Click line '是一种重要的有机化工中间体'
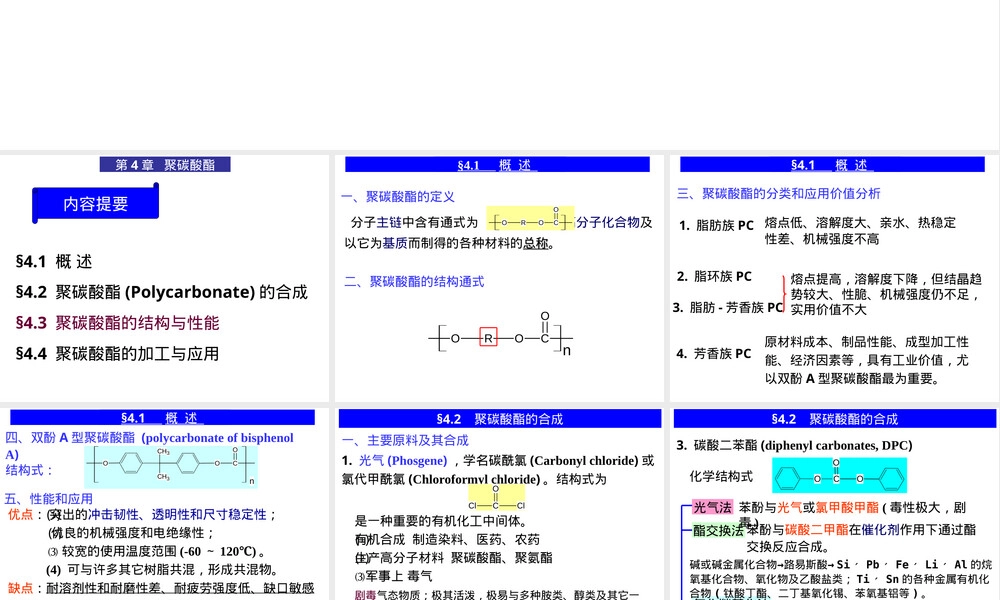 click(x=441, y=521)
